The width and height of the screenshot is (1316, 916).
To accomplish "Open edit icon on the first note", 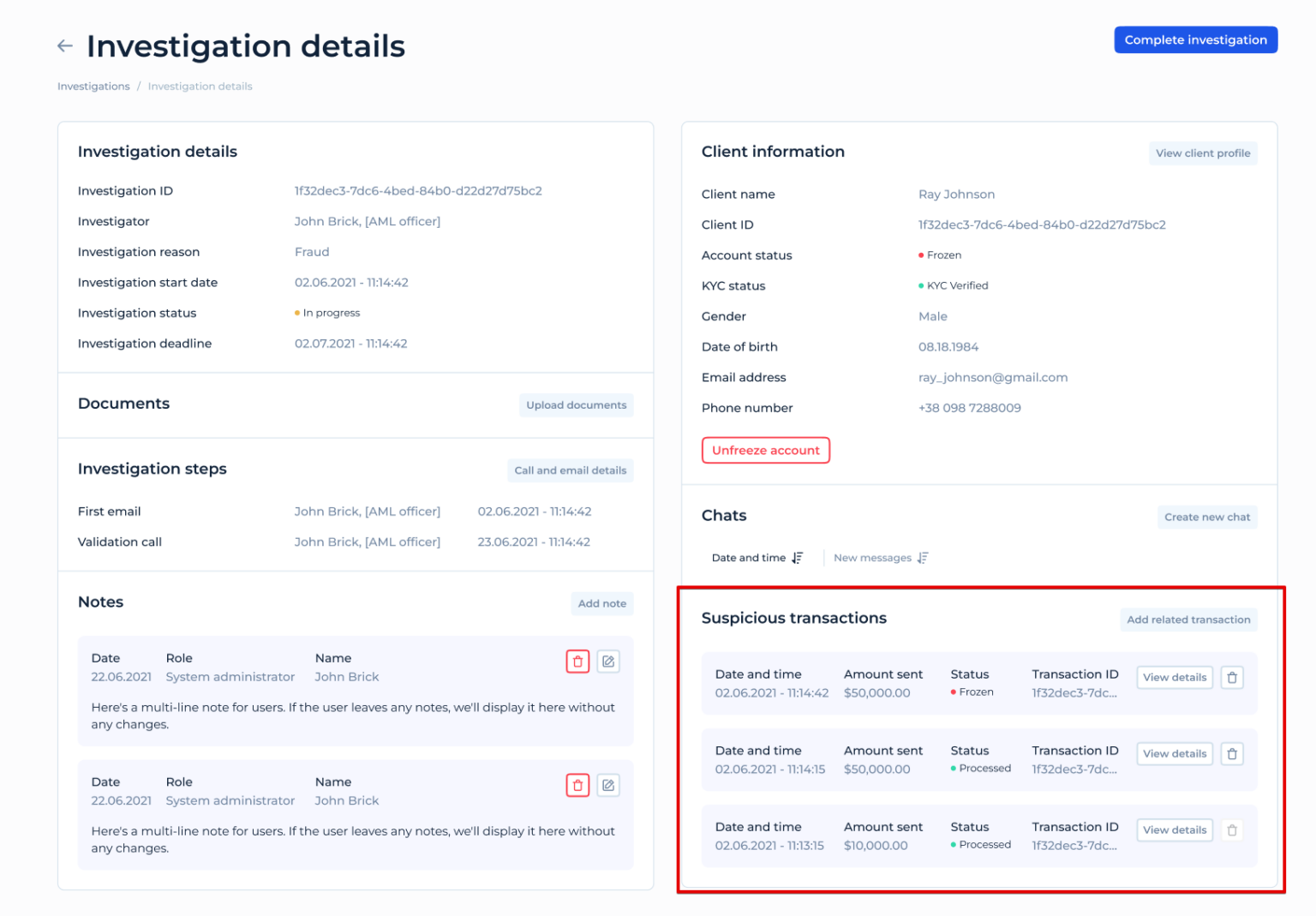I will click(x=608, y=661).
